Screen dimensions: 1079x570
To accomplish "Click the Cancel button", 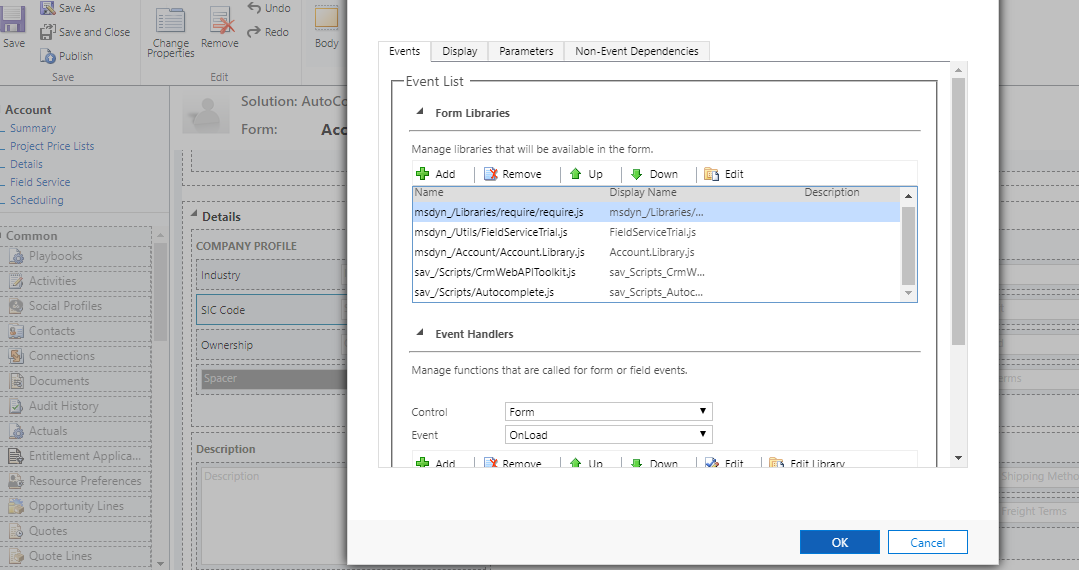I will (927, 542).
